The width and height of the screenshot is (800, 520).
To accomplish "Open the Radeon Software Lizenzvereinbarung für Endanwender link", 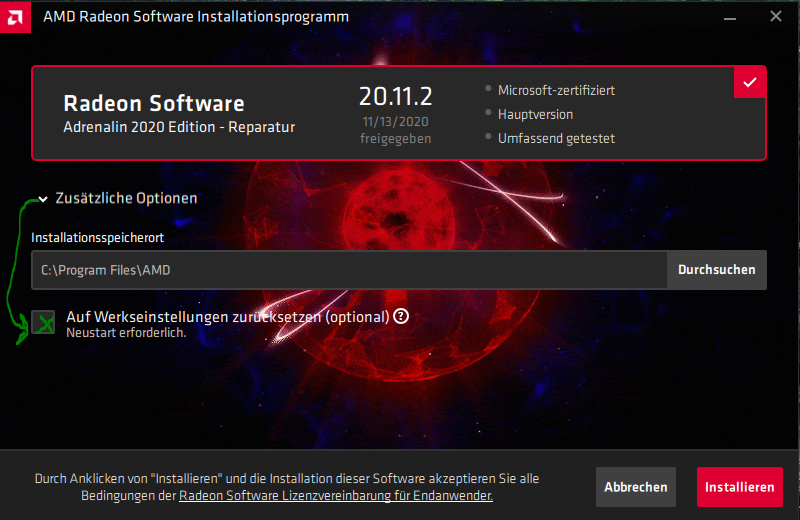I will [336, 496].
